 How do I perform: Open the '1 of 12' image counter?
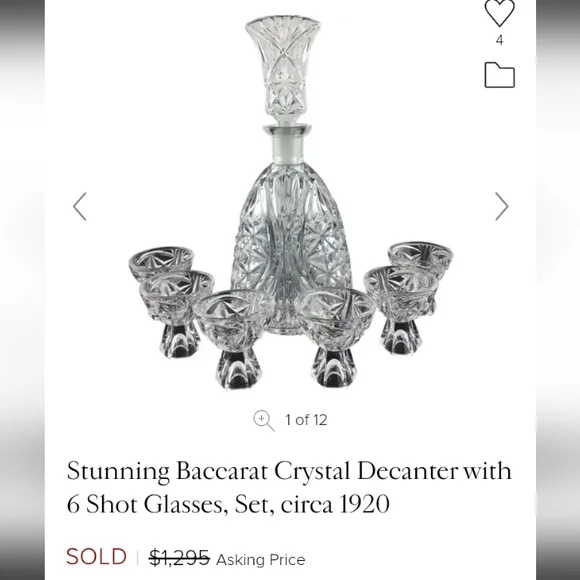coord(306,420)
